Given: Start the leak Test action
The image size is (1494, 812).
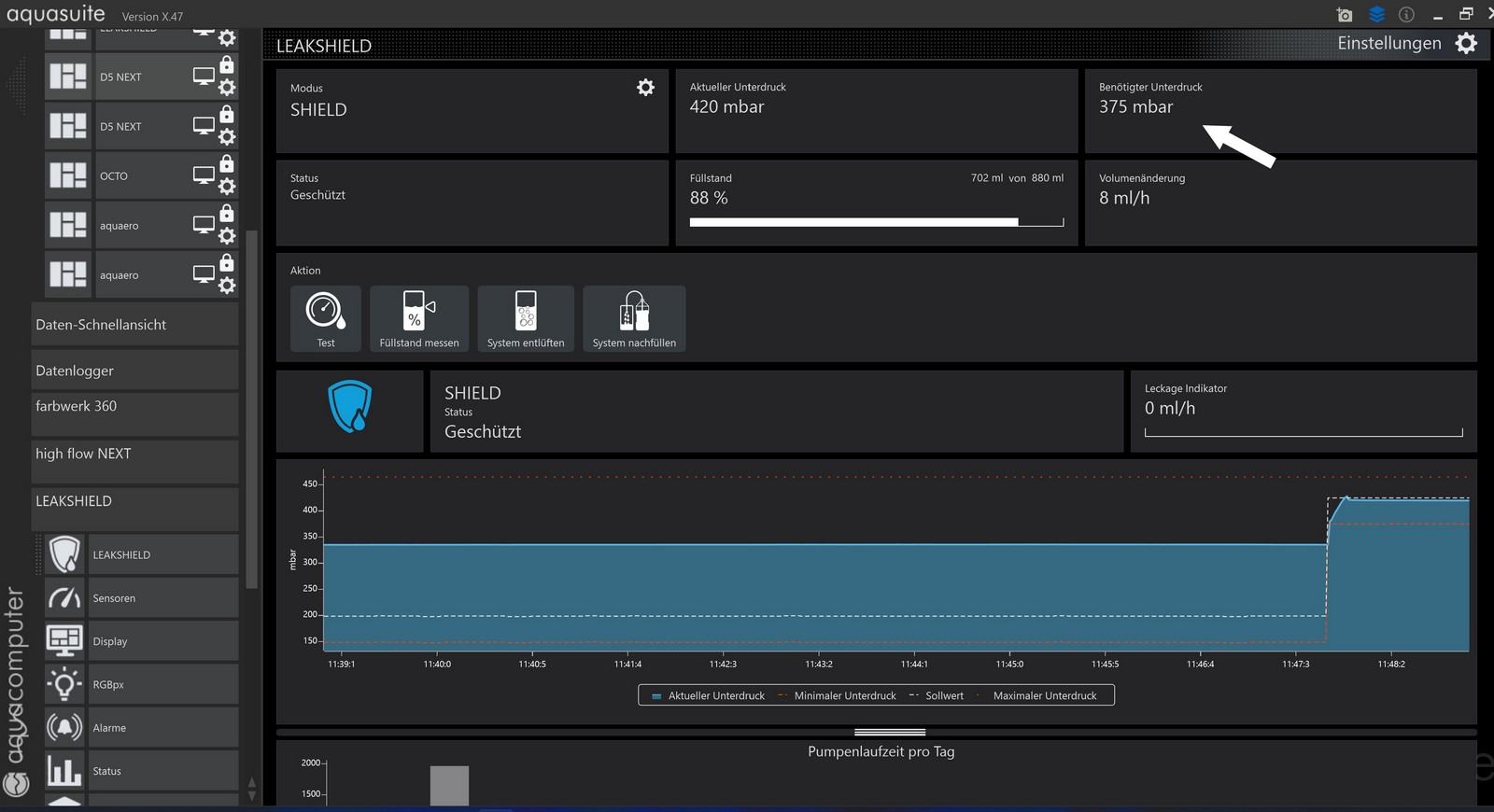Looking at the screenshot, I should [x=325, y=319].
